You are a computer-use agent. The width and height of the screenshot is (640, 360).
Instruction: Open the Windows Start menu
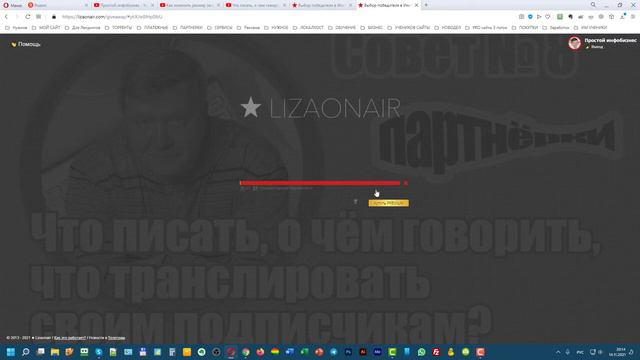(11, 352)
